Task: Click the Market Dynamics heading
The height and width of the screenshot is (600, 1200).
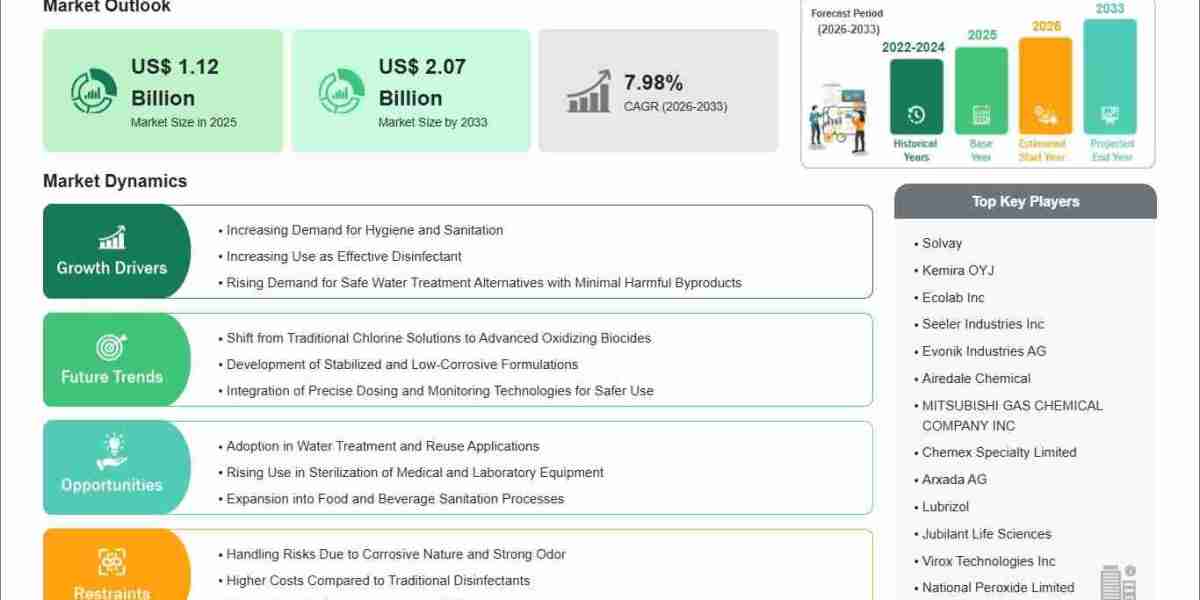Action: click(115, 181)
